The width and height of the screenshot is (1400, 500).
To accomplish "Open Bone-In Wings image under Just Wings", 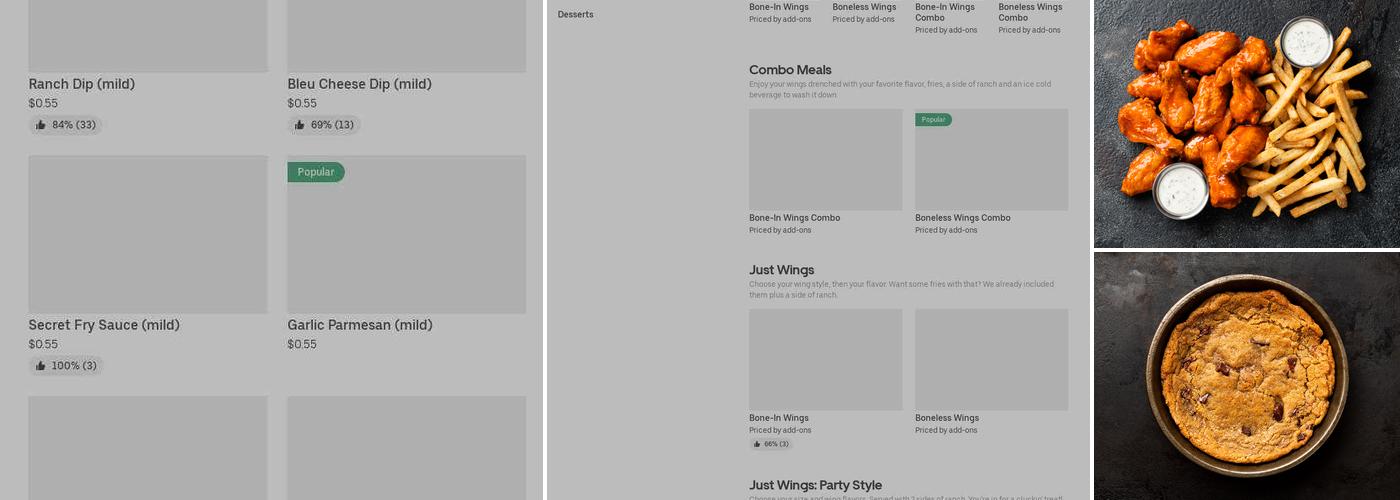I will [825, 359].
